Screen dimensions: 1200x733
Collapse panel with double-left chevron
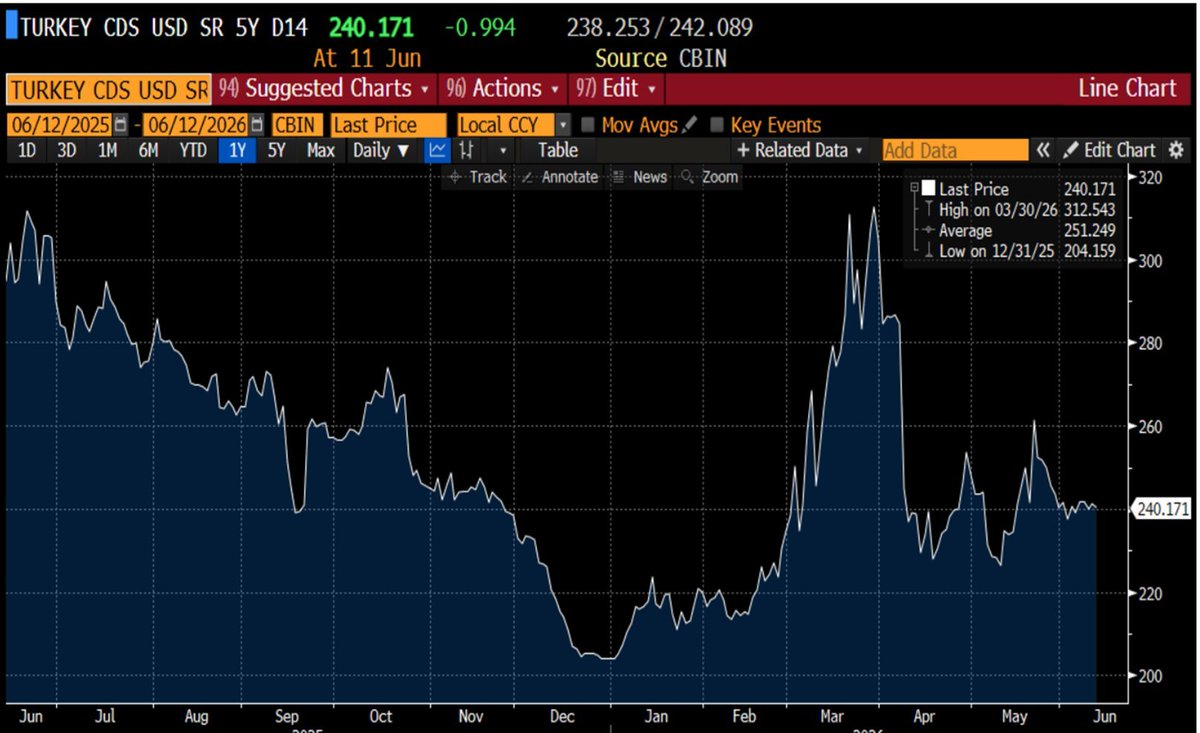1043,150
